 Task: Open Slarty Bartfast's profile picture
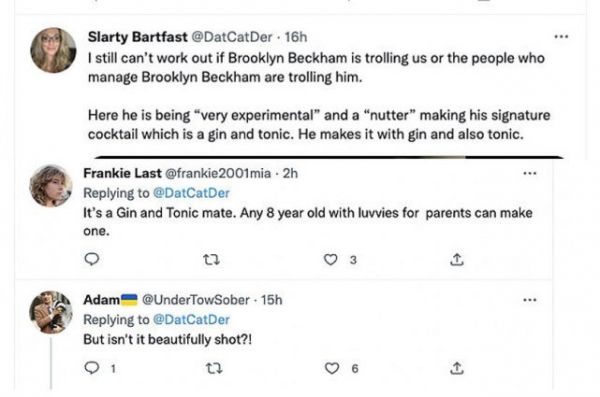click(x=53, y=50)
